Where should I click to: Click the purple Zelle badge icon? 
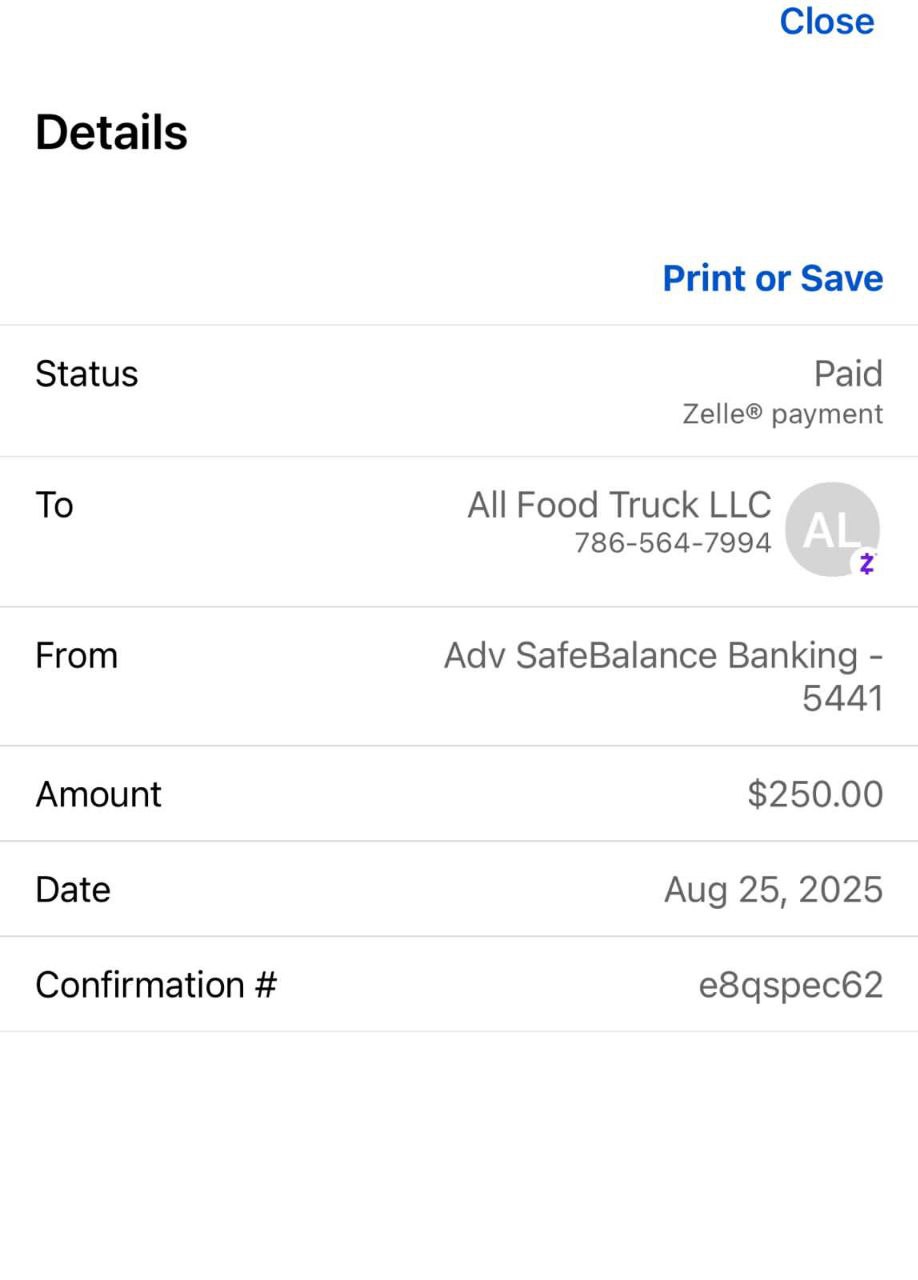click(866, 563)
